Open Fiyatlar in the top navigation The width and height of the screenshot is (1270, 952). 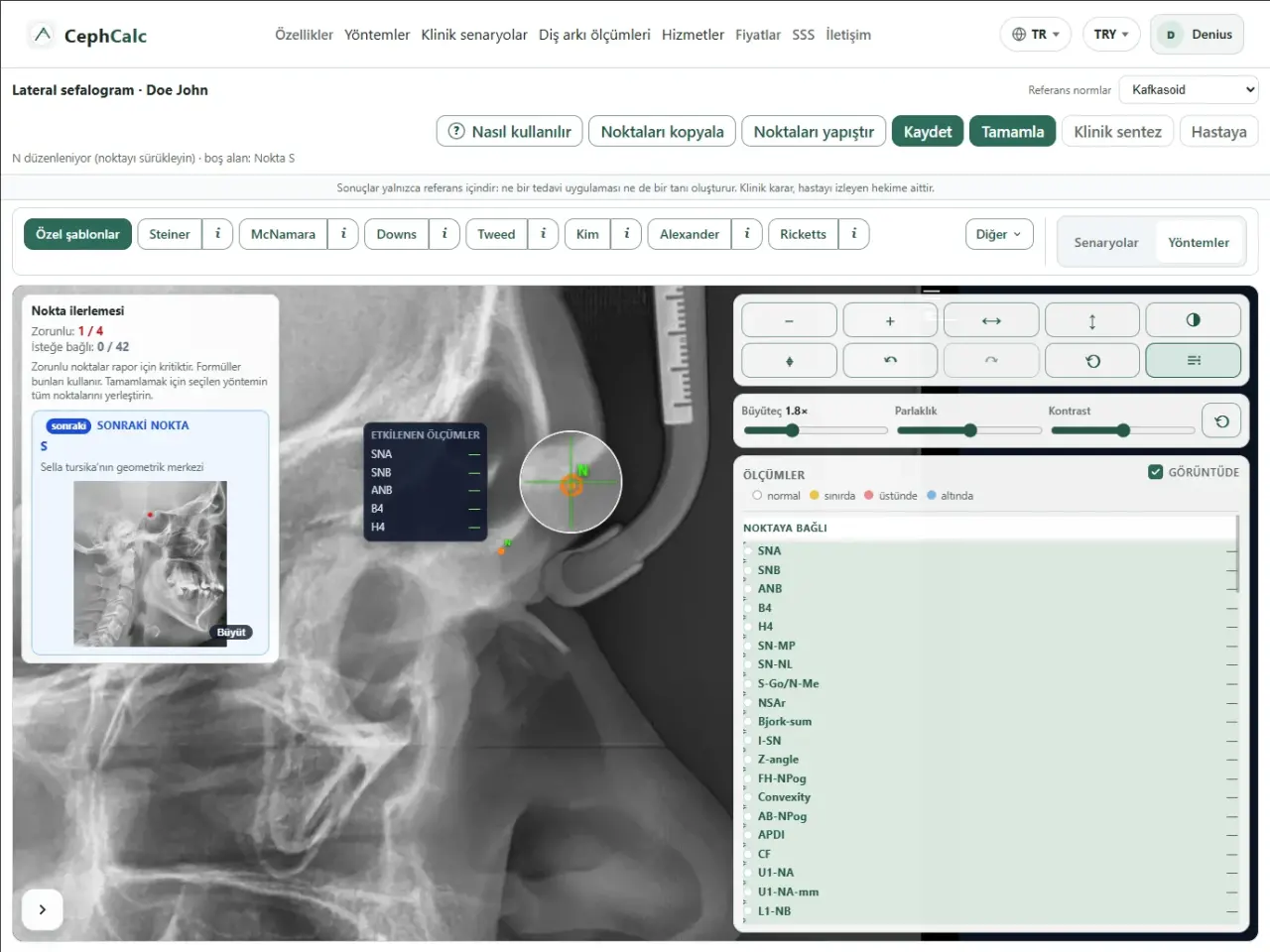click(x=758, y=35)
